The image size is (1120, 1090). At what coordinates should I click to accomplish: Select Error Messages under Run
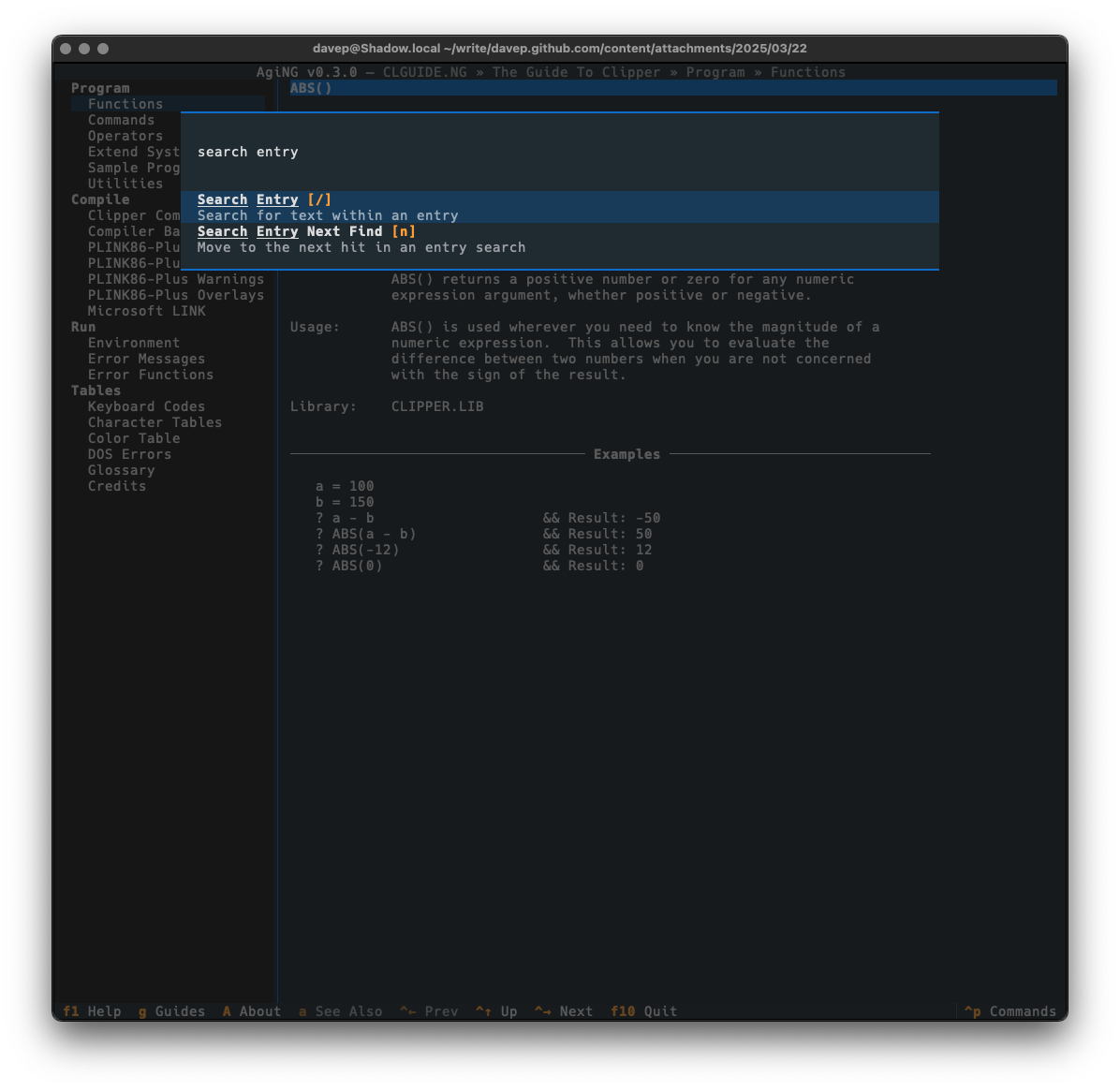[x=146, y=359]
